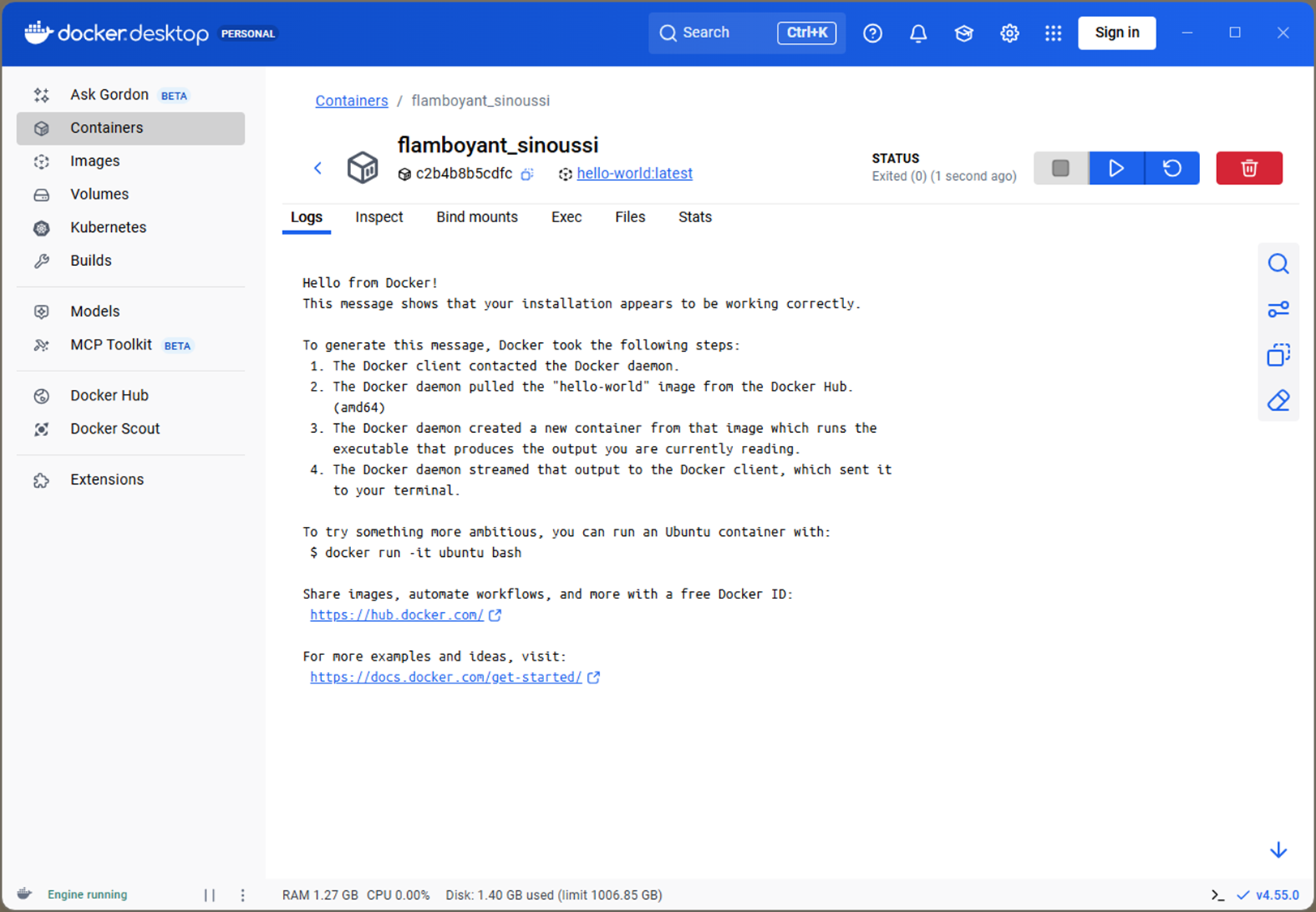Click the PERSONAL plan badge
Viewport: 1316px width, 912px height.
tap(248, 34)
